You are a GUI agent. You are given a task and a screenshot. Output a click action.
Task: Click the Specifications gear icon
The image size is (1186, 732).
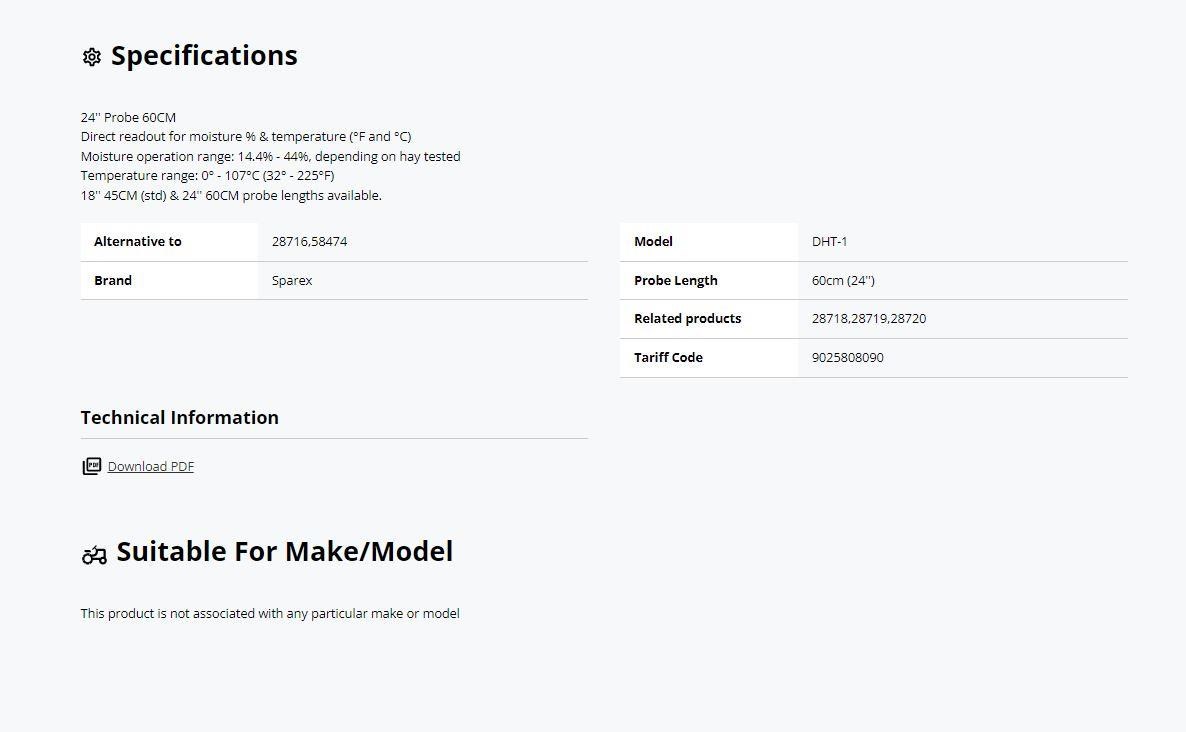click(x=92, y=57)
